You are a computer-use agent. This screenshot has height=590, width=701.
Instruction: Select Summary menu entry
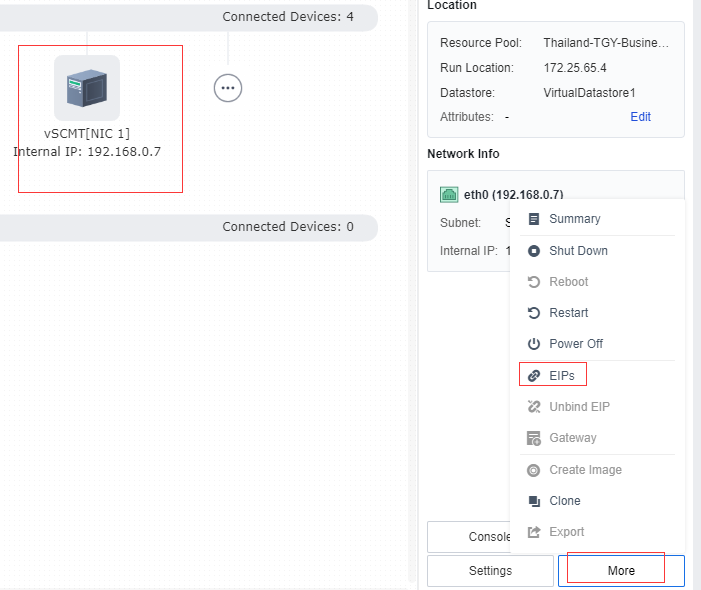(x=574, y=219)
